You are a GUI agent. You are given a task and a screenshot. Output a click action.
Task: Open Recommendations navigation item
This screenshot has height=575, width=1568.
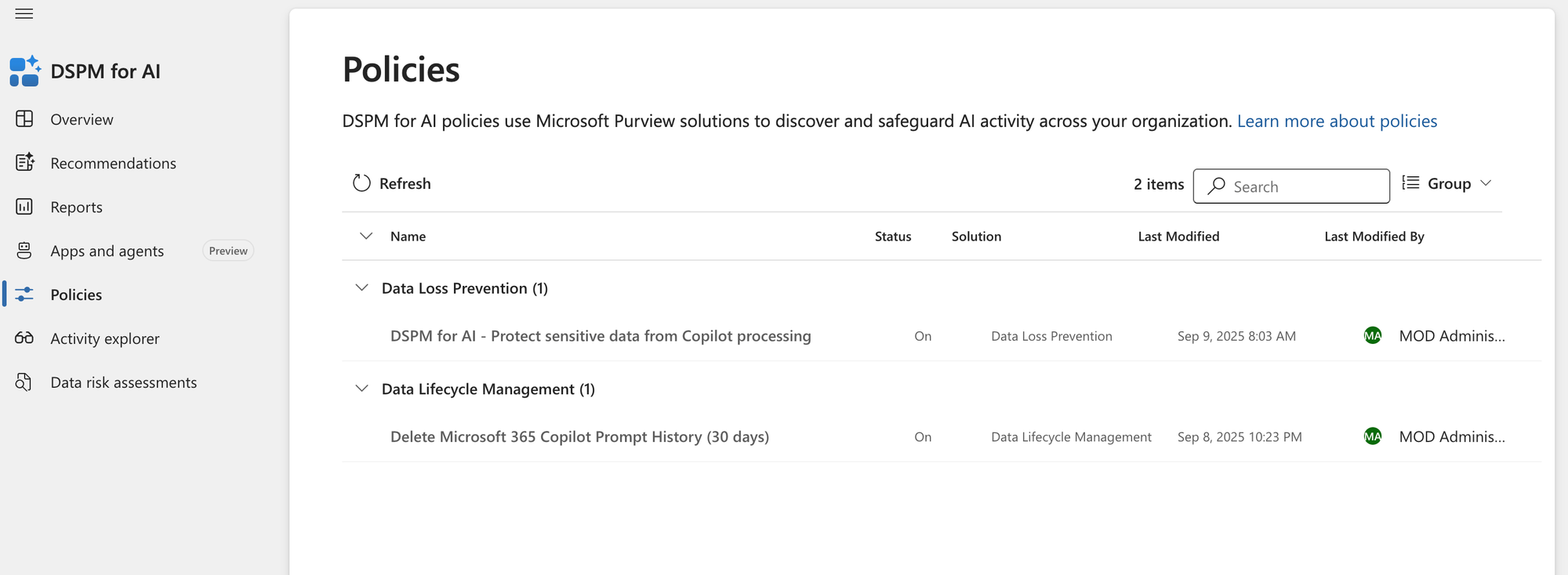coord(113,163)
